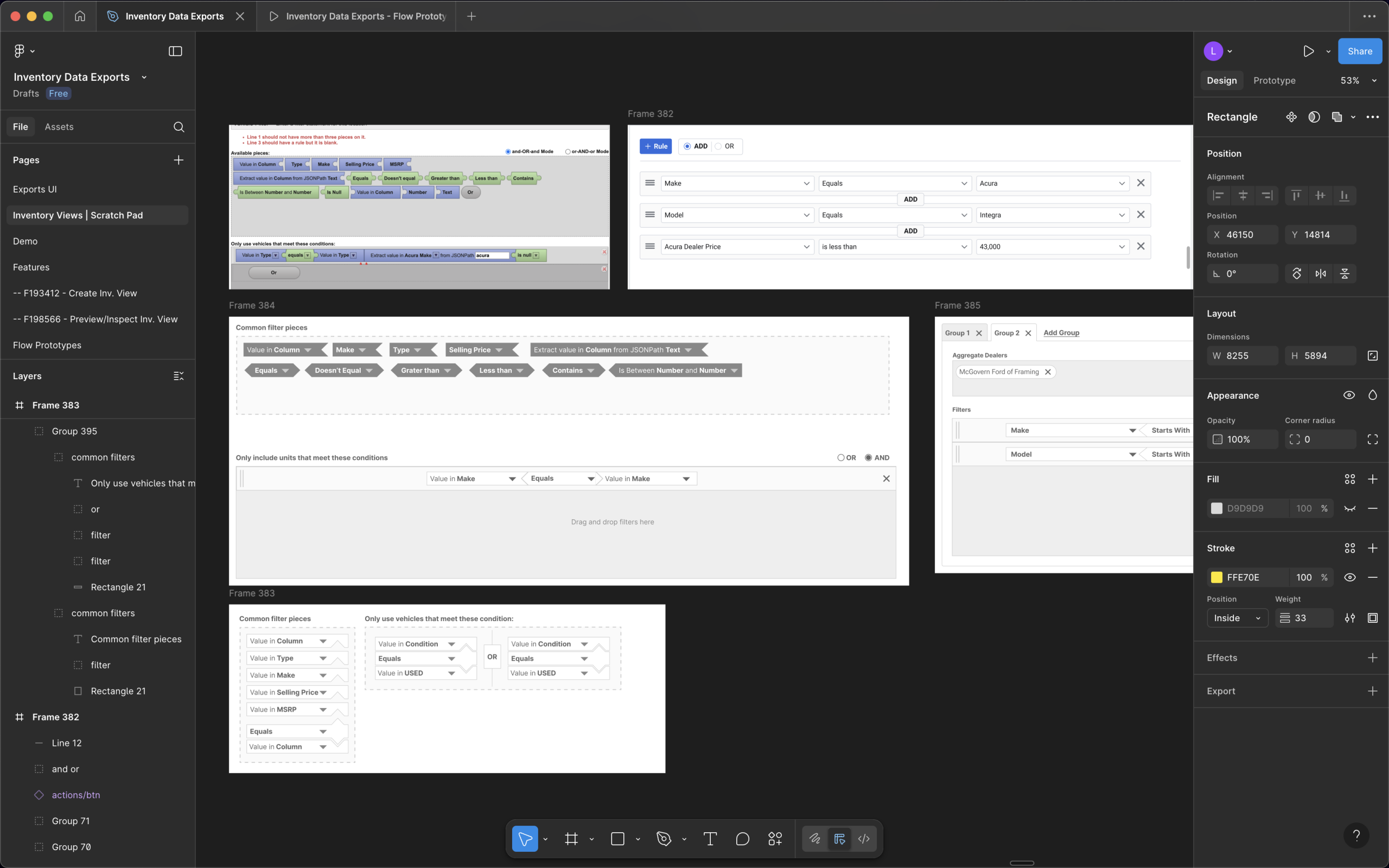Click the Add Group link in Frame 385
The width and height of the screenshot is (1389, 868).
(1061, 333)
